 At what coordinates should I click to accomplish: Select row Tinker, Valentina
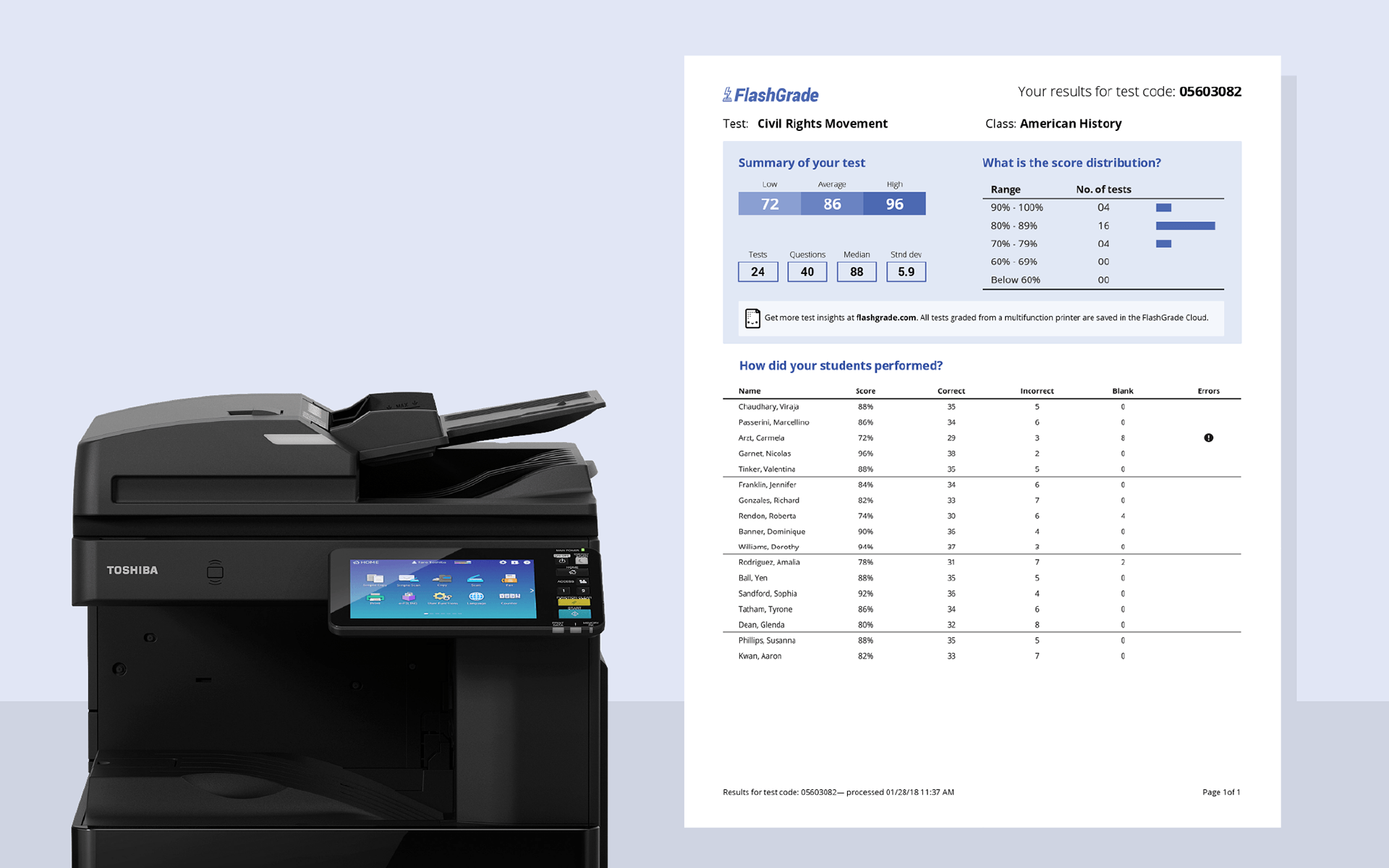tap(982, 469)
